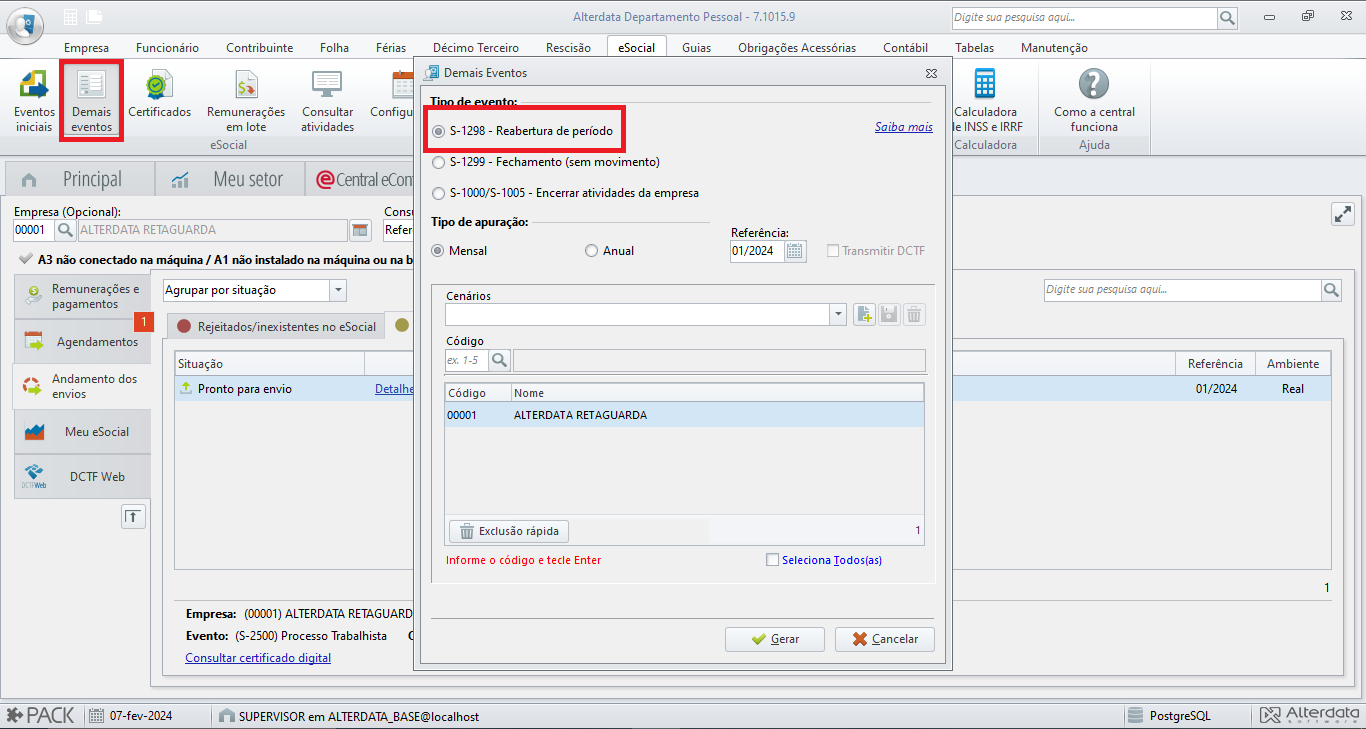Open the Folha ribbon tab
This screenshot has height=729, width=1366.
pyautogui.click(x=334, y=47)
